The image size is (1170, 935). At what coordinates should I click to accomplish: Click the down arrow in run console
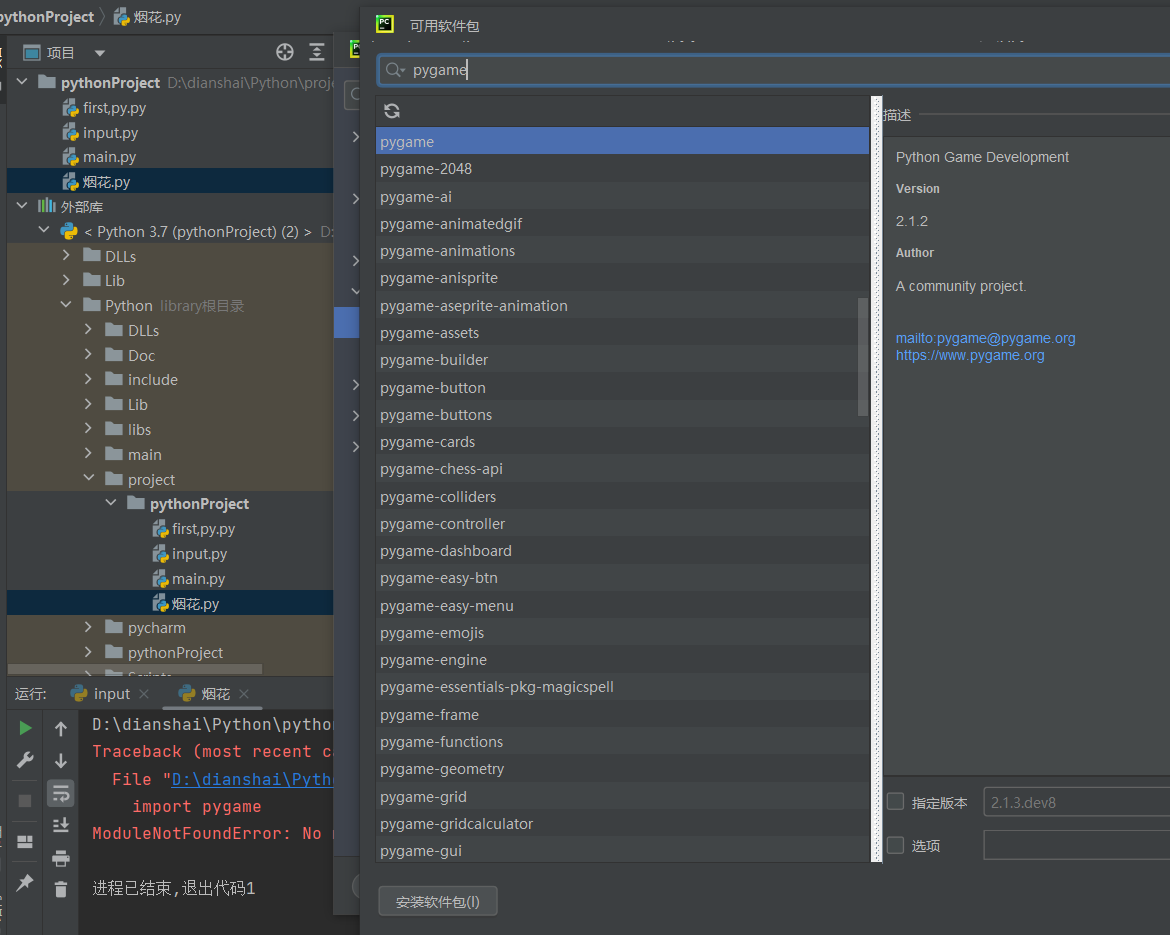(x=61, y=760)
